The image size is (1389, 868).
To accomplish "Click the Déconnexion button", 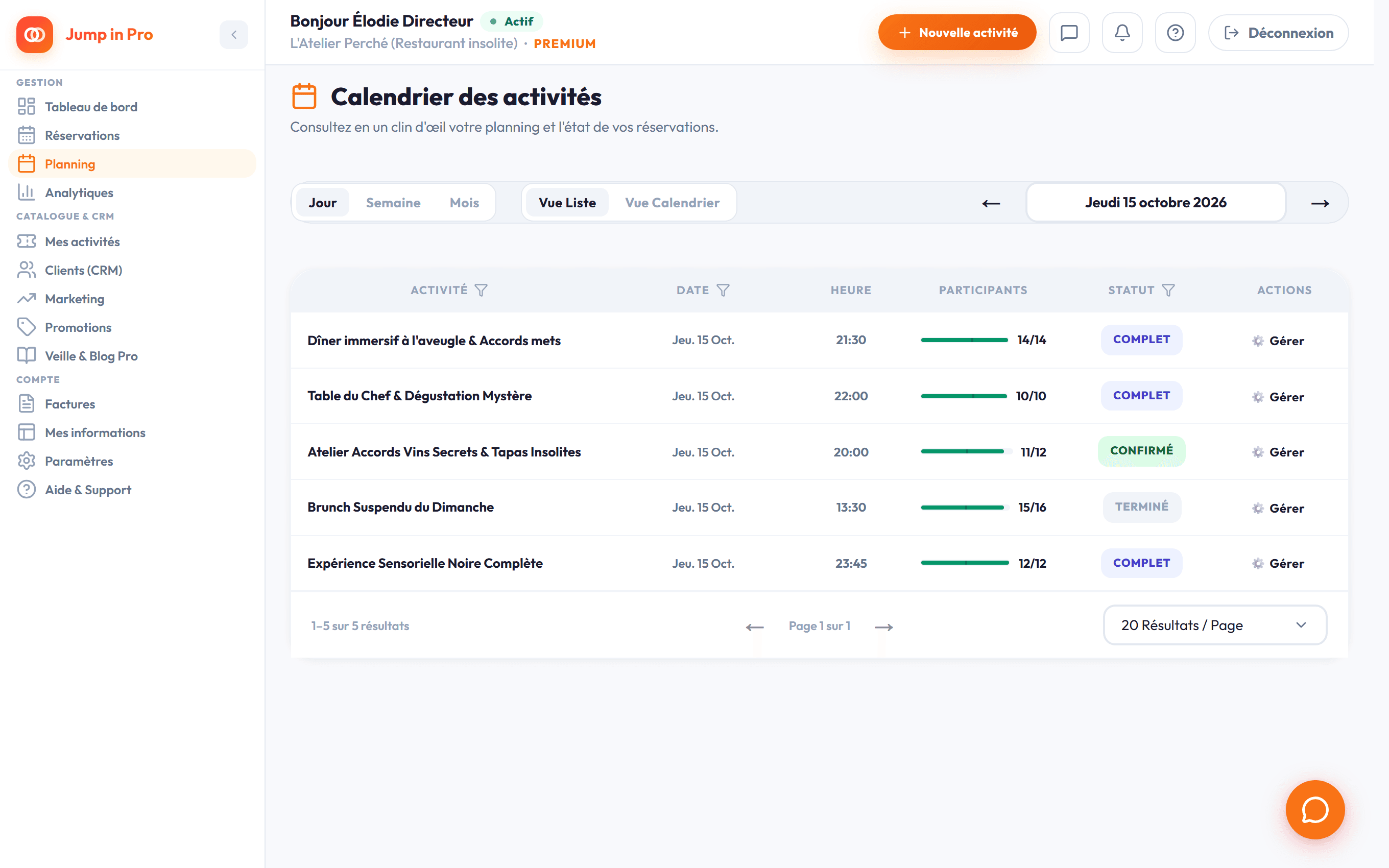I will 1278,33.
